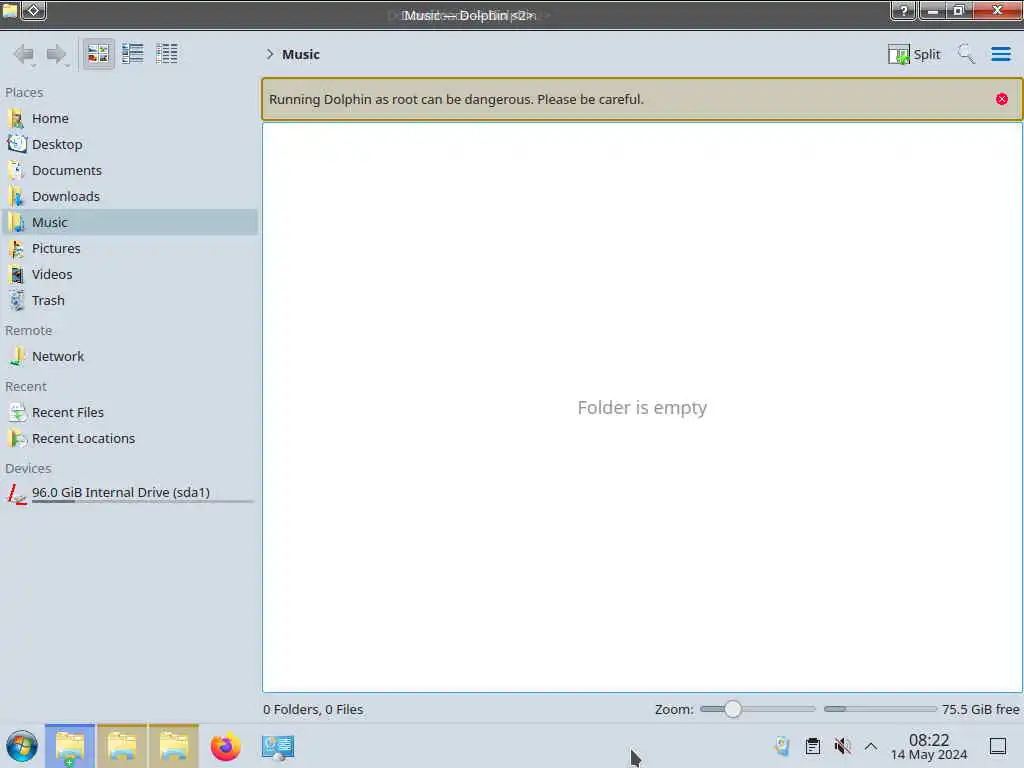Click the 75.5 GiB free text

(980, 709)
